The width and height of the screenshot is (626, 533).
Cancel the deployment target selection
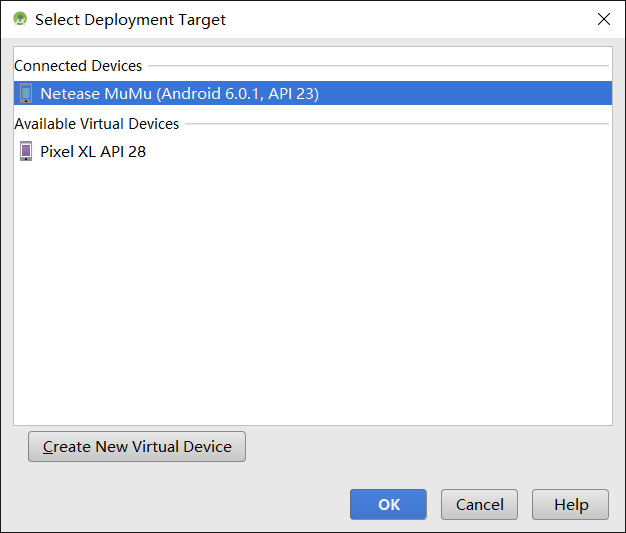point(479,505)
